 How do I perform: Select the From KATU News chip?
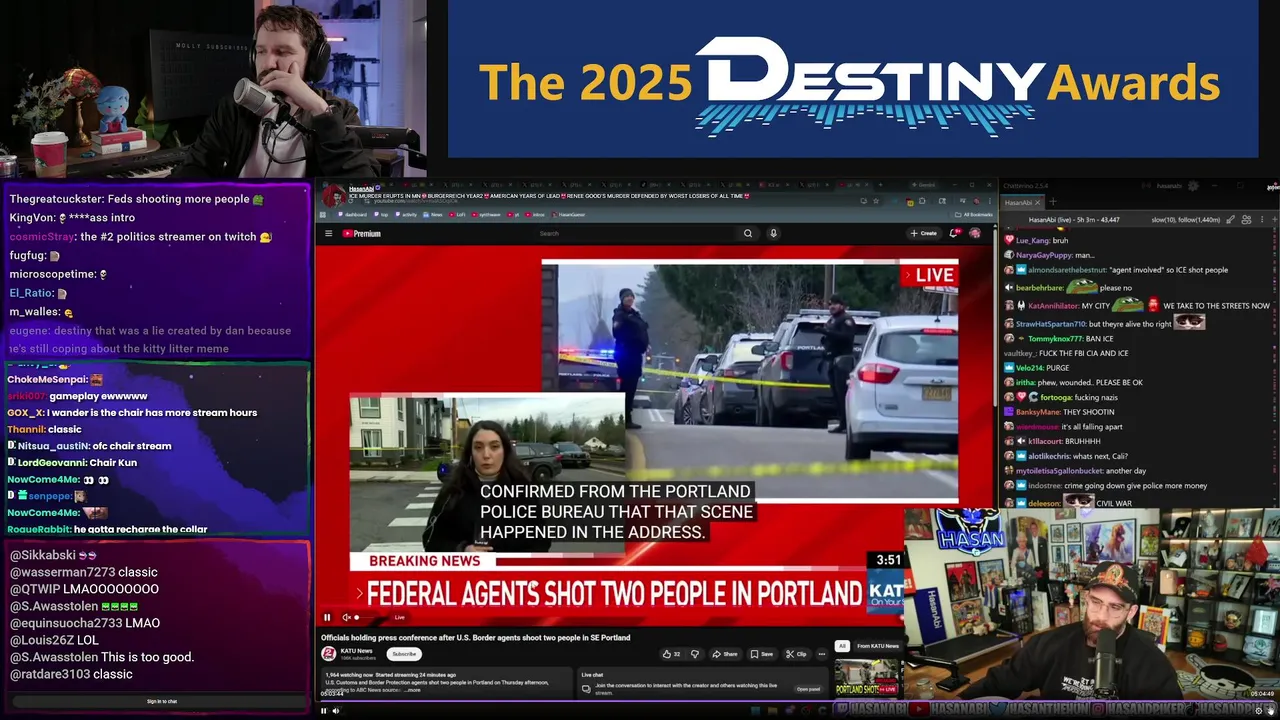[878, 646]
